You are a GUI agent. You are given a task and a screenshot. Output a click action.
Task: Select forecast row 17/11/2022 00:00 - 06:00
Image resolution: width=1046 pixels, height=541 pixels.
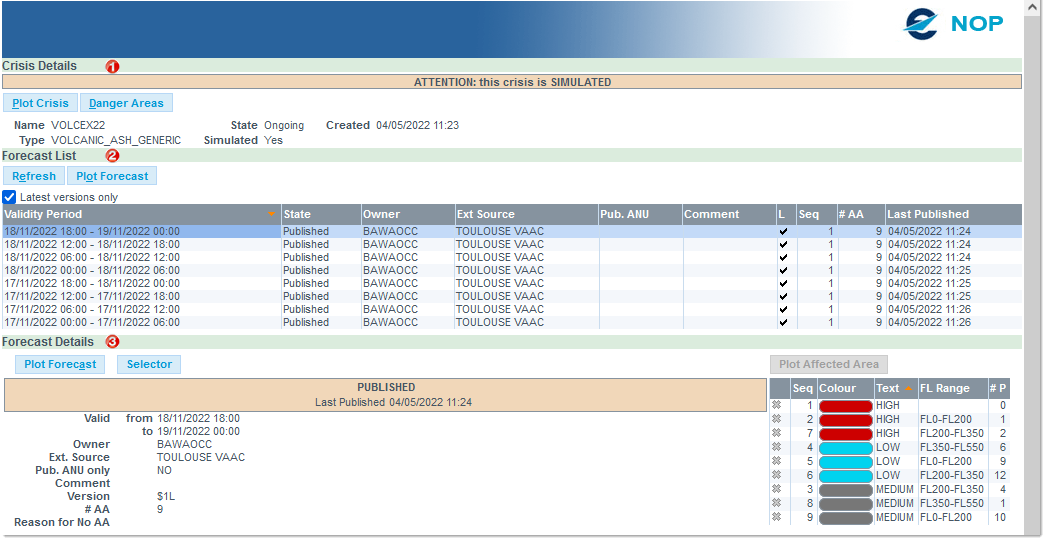click(x=141, y=322)
